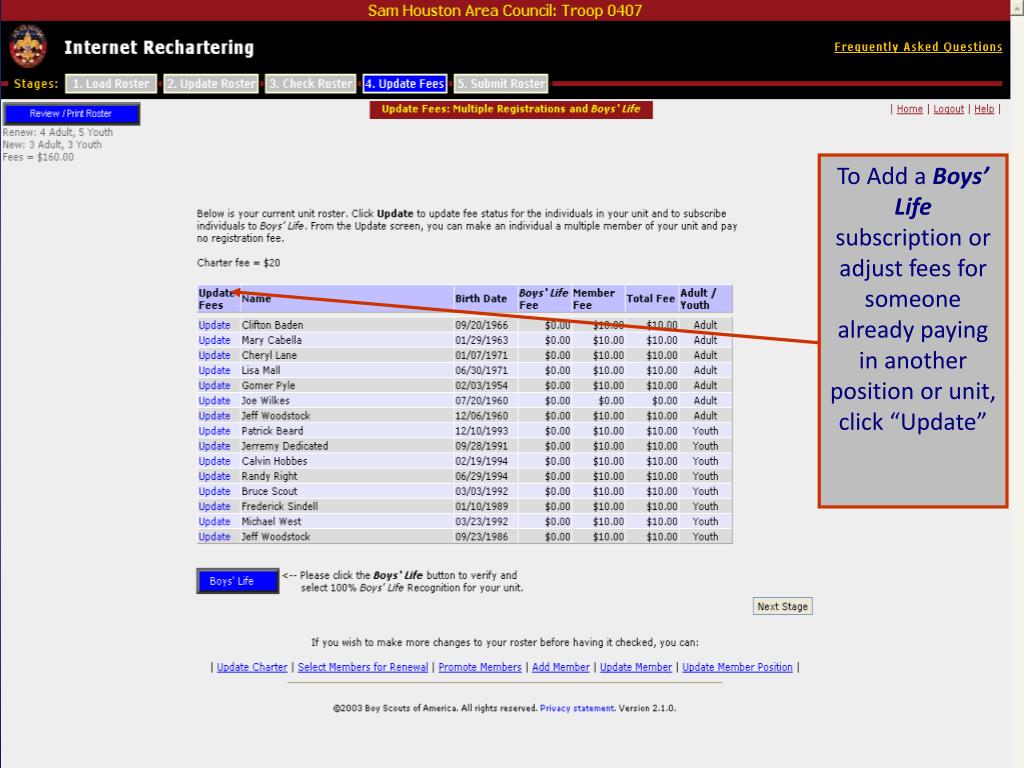Click birth date 03/23/1992

tap(481, 521)
